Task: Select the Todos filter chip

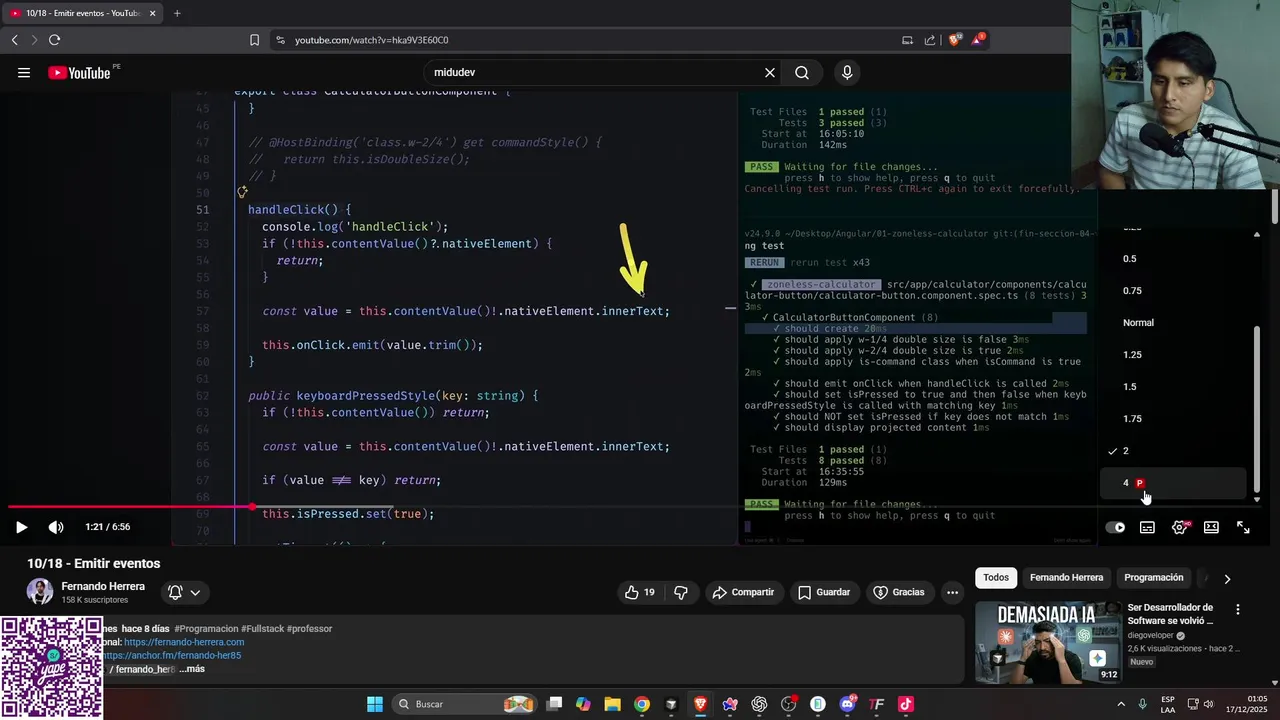Action: [996, 578]
